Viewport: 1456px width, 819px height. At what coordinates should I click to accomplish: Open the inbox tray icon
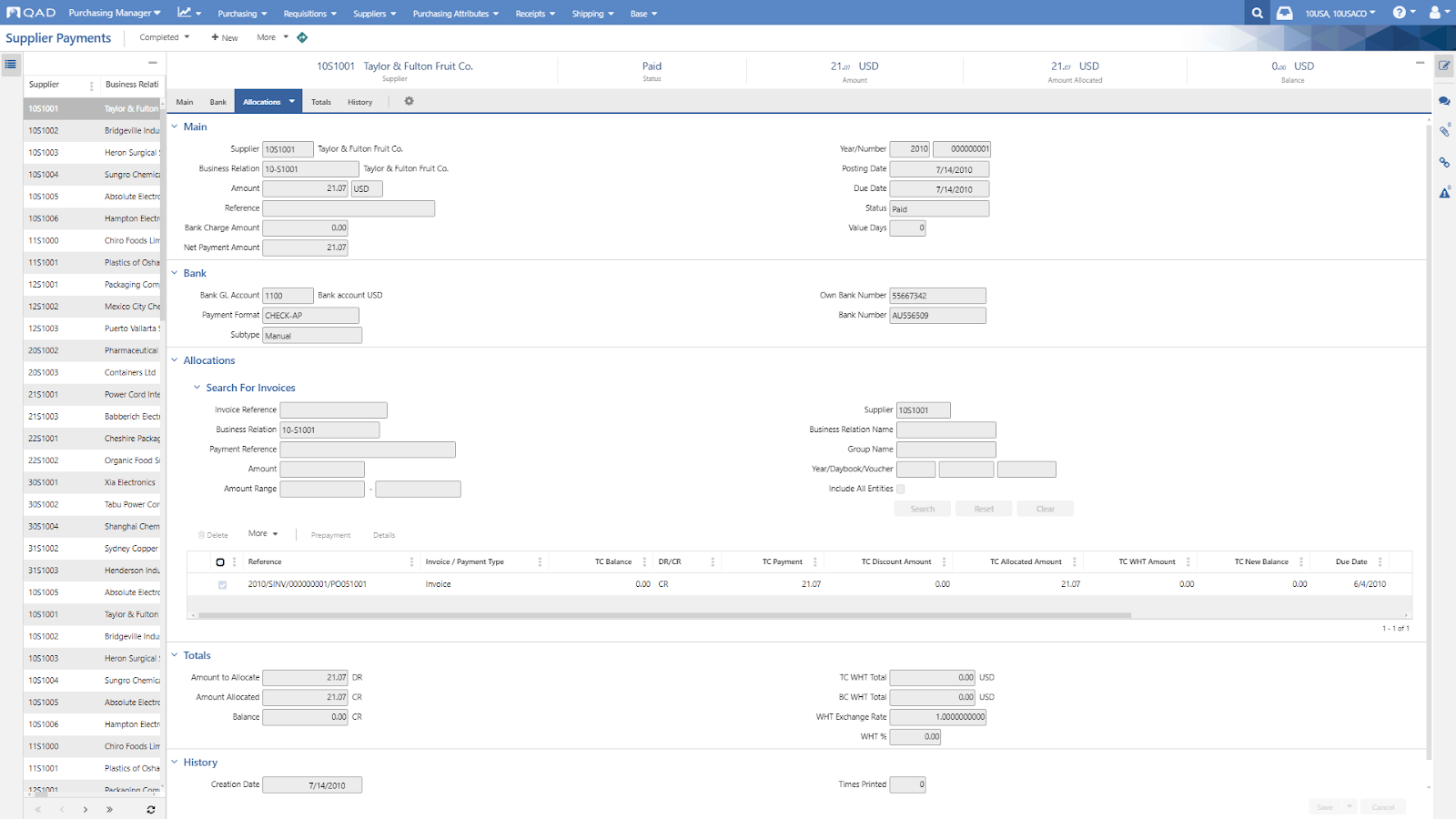1284,13
